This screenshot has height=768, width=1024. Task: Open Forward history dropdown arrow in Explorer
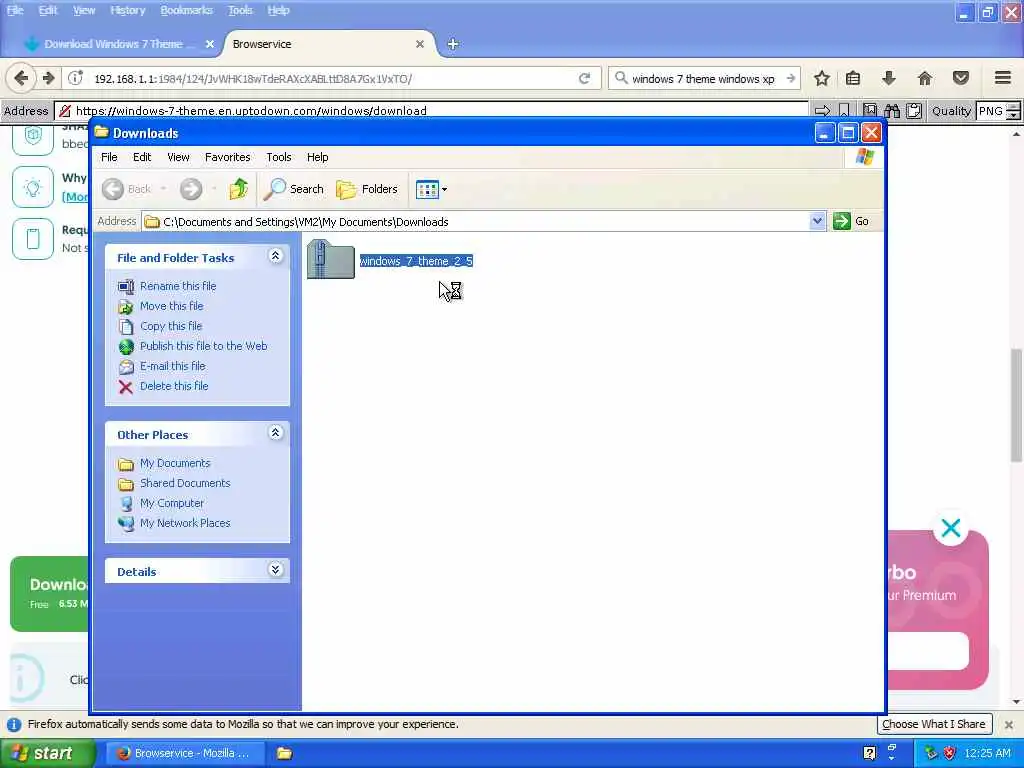coord(214,189)
